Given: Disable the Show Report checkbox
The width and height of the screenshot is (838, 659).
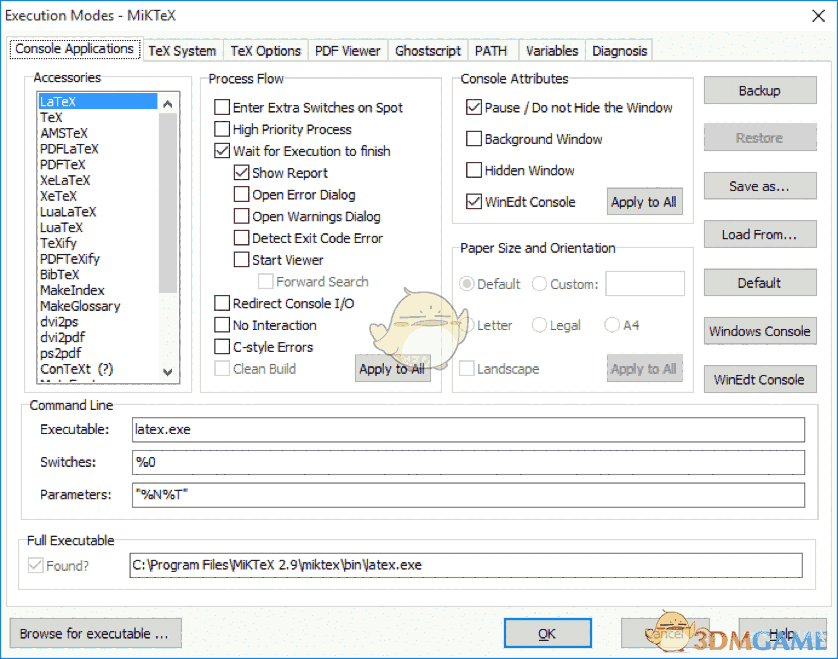Looking at the screenshot, I should point(241,172).
